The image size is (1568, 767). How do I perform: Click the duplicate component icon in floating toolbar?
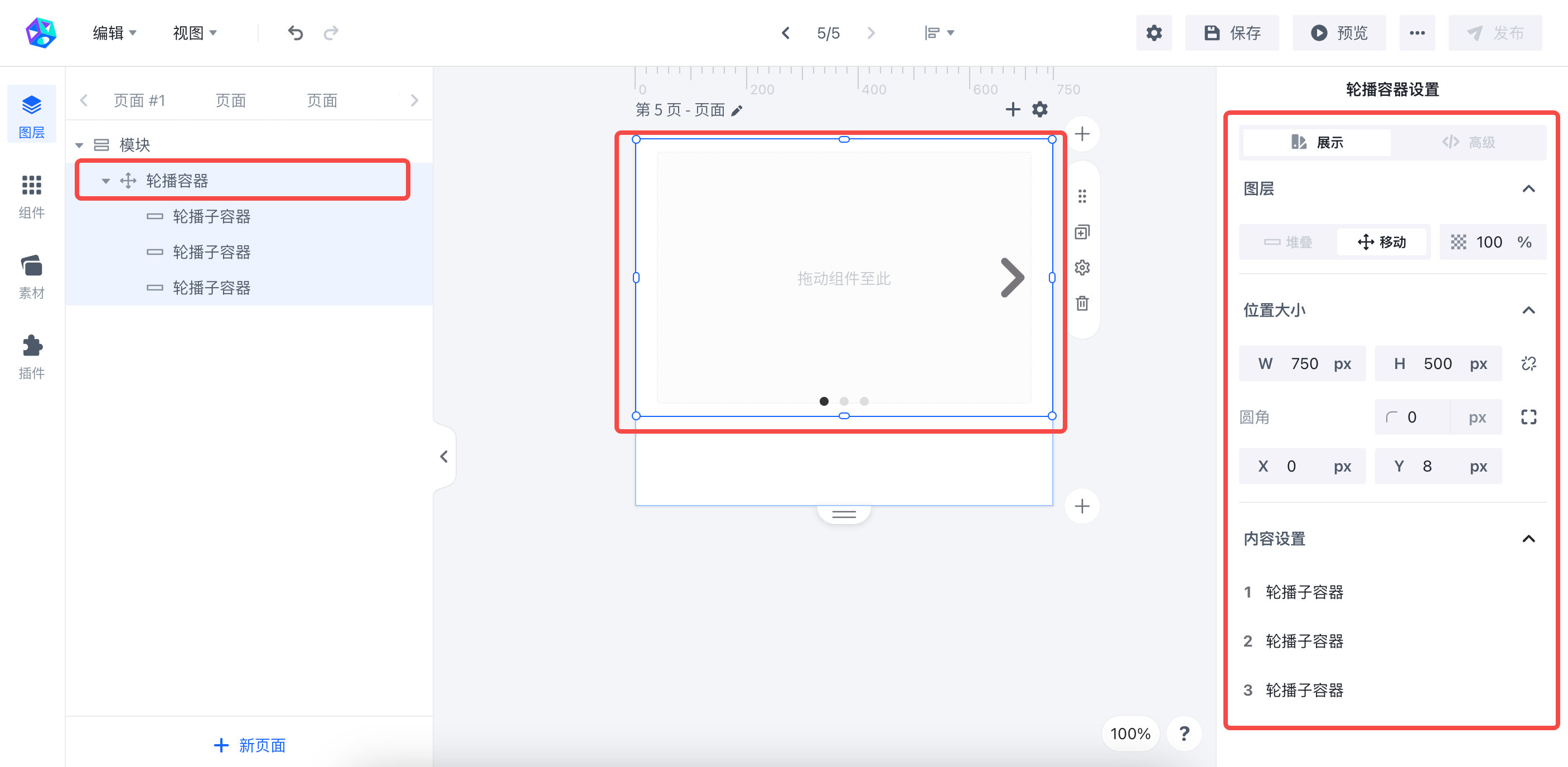point(1082,232)
